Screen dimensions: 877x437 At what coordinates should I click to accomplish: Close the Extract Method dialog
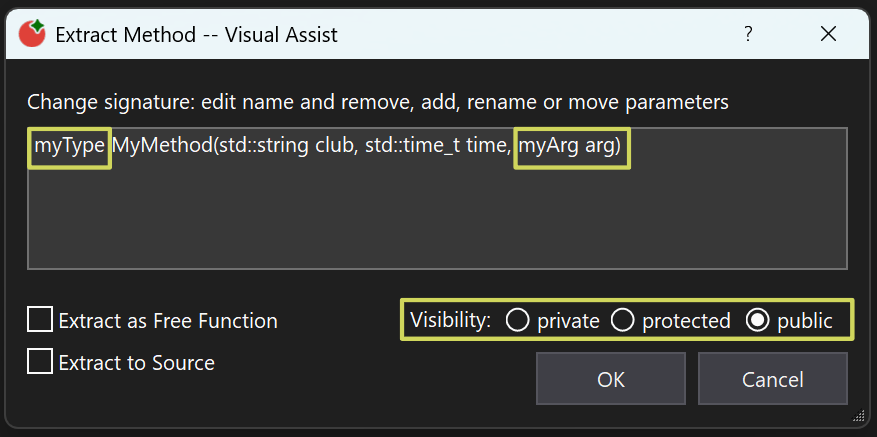pos(828,34)
